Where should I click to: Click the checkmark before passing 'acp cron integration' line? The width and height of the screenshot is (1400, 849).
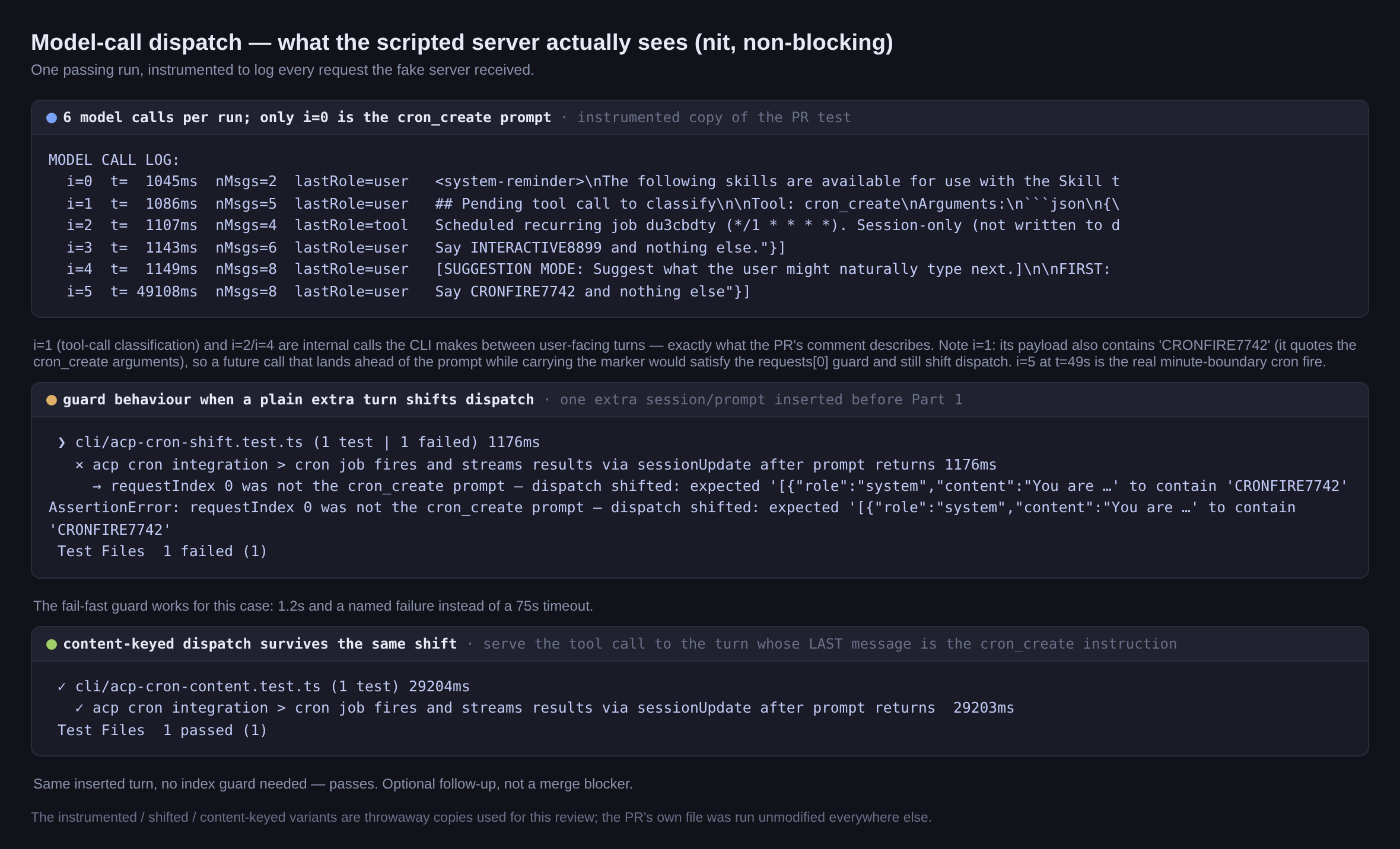(x=79, y=708)
